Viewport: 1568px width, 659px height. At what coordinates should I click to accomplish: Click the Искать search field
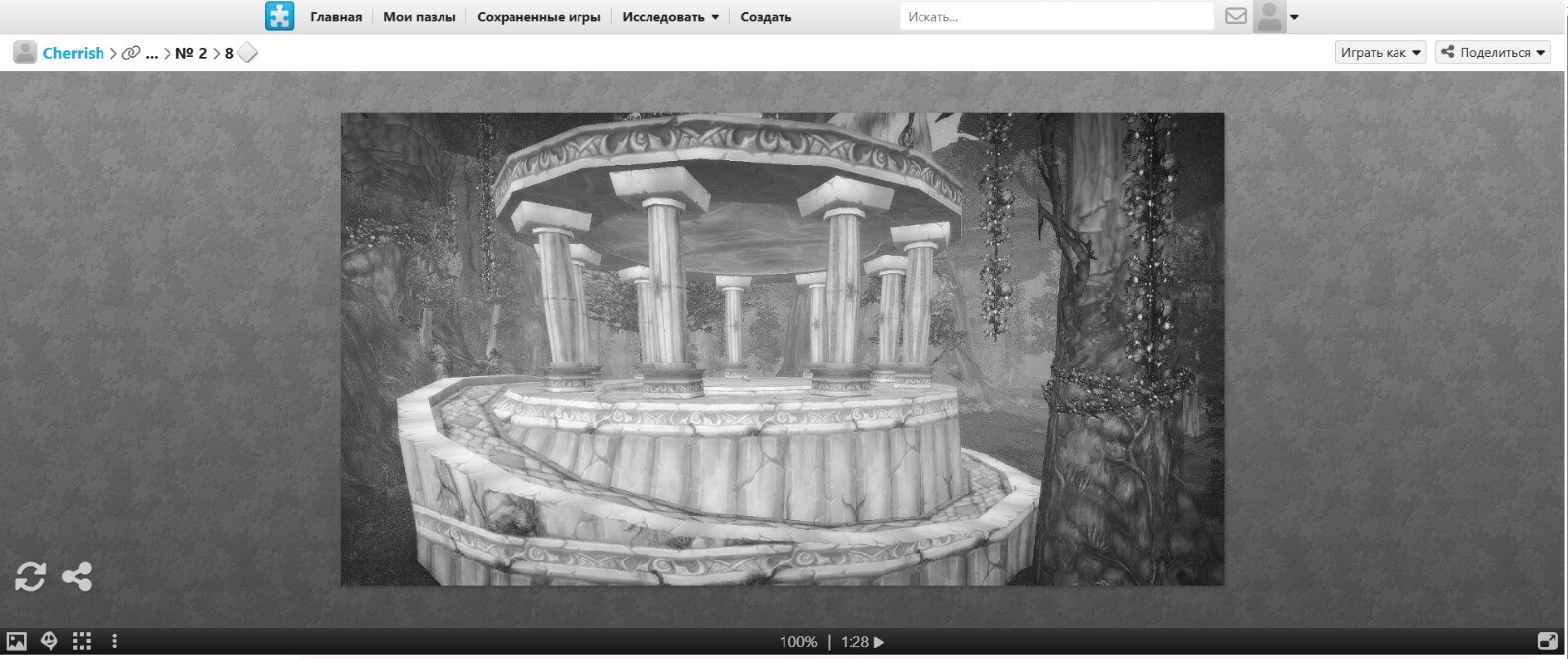click(x=1055, y=17)
